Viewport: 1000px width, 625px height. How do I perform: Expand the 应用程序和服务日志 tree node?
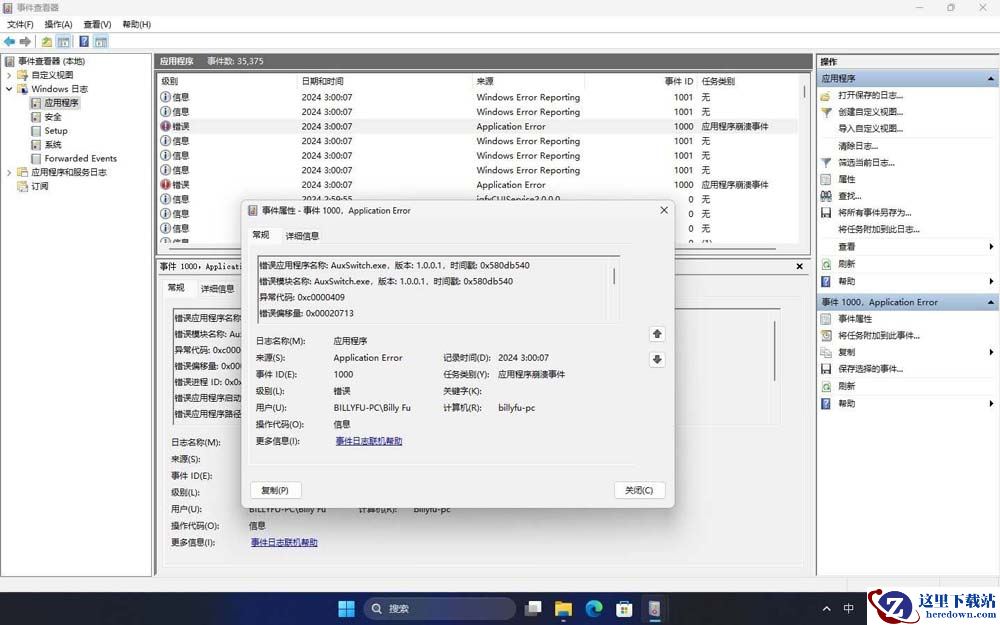(9, 172)
